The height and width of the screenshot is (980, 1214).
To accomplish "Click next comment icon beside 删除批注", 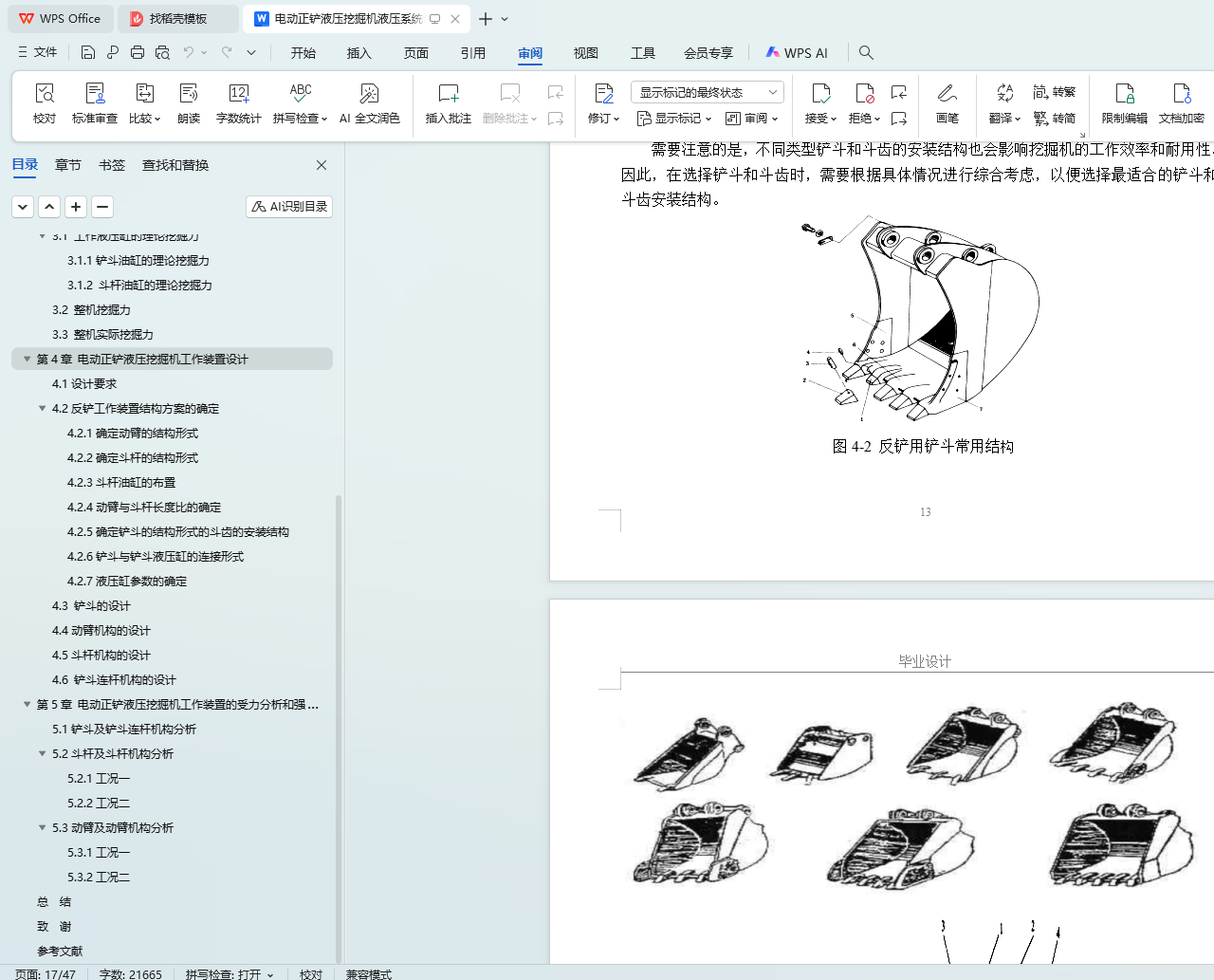I will (x=556, y=119).
